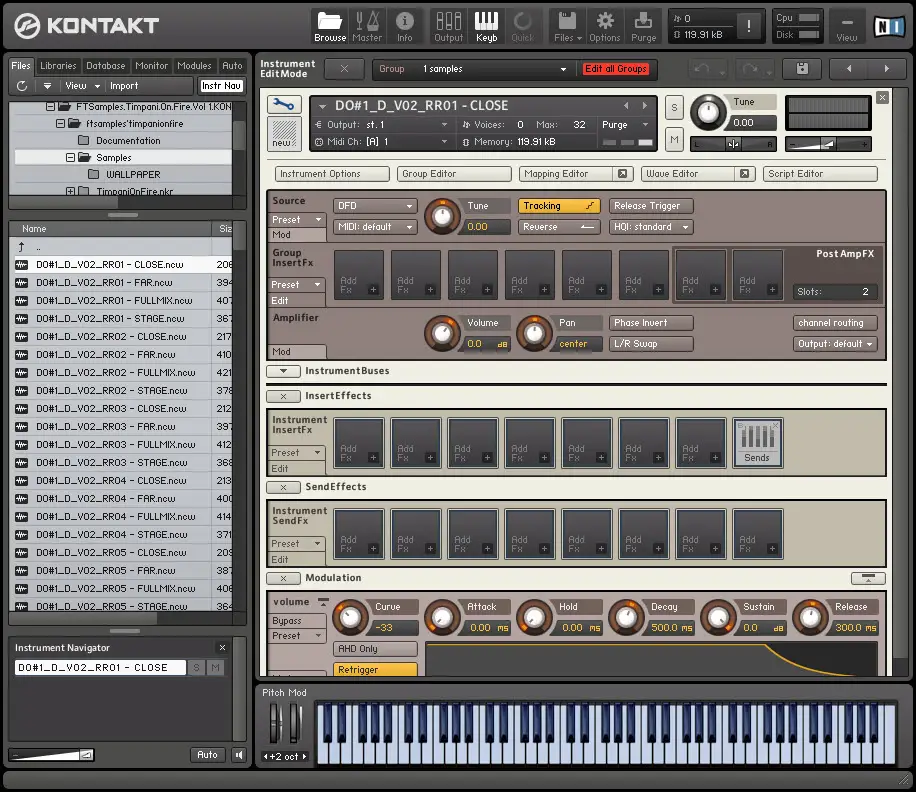Expand the InstrumentBuses section arrow

tap(283, 371)
